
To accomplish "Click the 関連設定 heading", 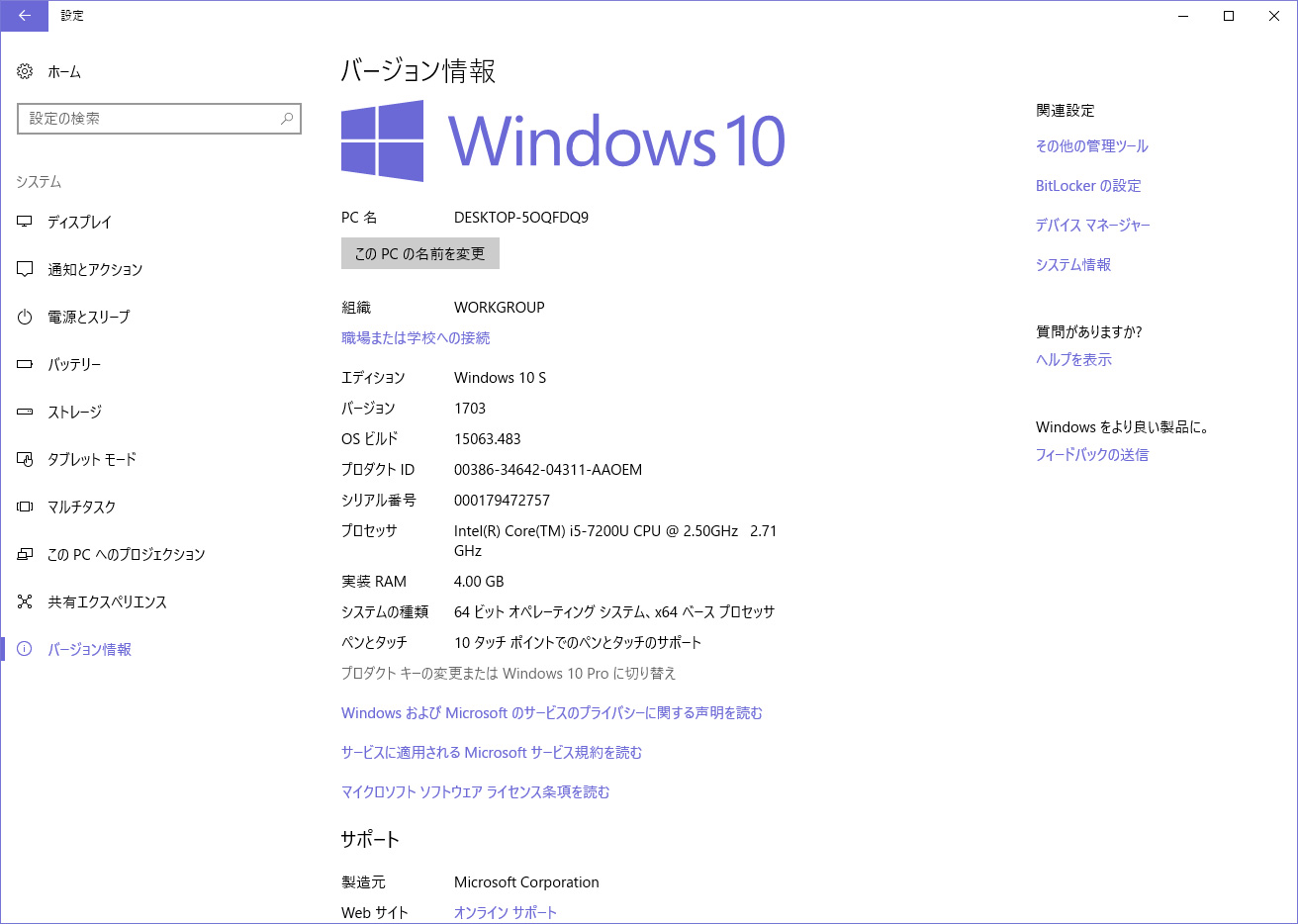I will tap(1066, 110).
